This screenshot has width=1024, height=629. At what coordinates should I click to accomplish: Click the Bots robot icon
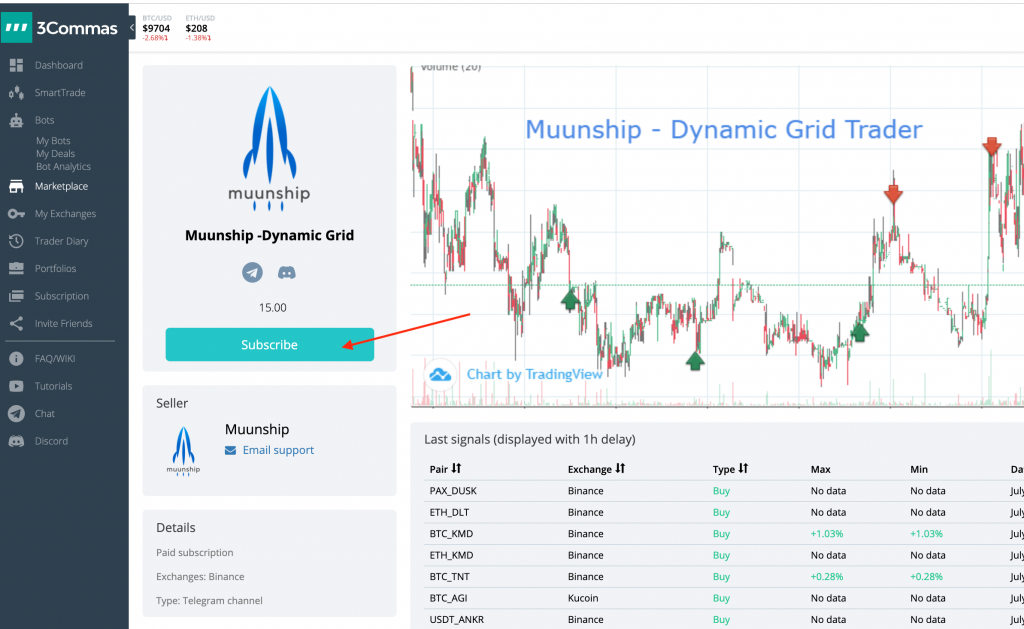tap(16, 120)
